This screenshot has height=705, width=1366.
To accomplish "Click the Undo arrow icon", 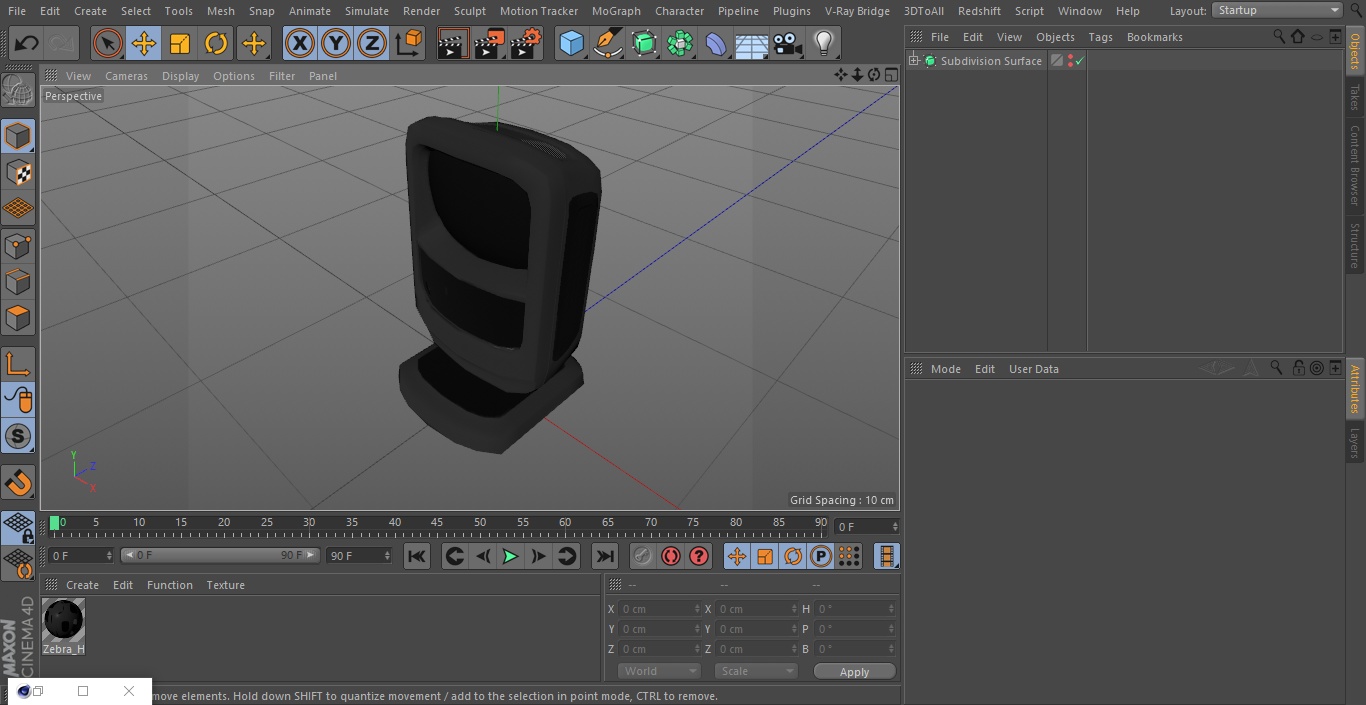I will pos(26,43).
